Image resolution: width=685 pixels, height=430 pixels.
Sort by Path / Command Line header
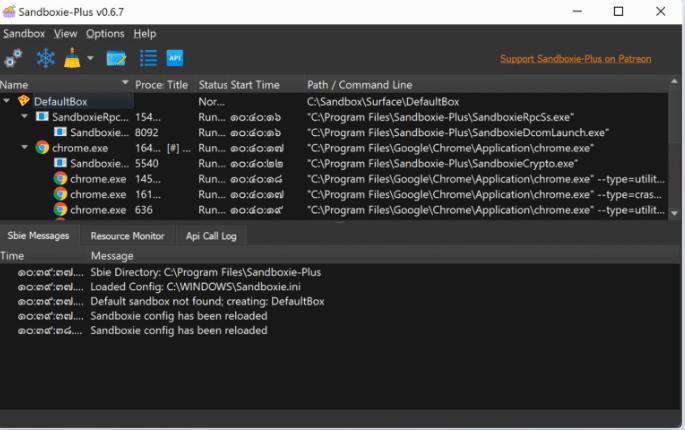pos(360,85)
